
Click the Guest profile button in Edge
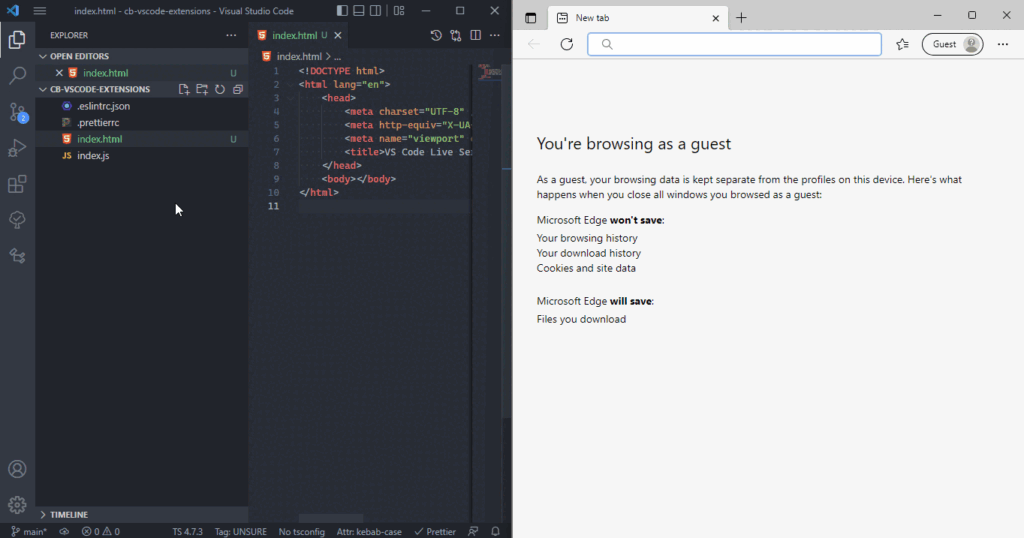[x=952, y=44]
